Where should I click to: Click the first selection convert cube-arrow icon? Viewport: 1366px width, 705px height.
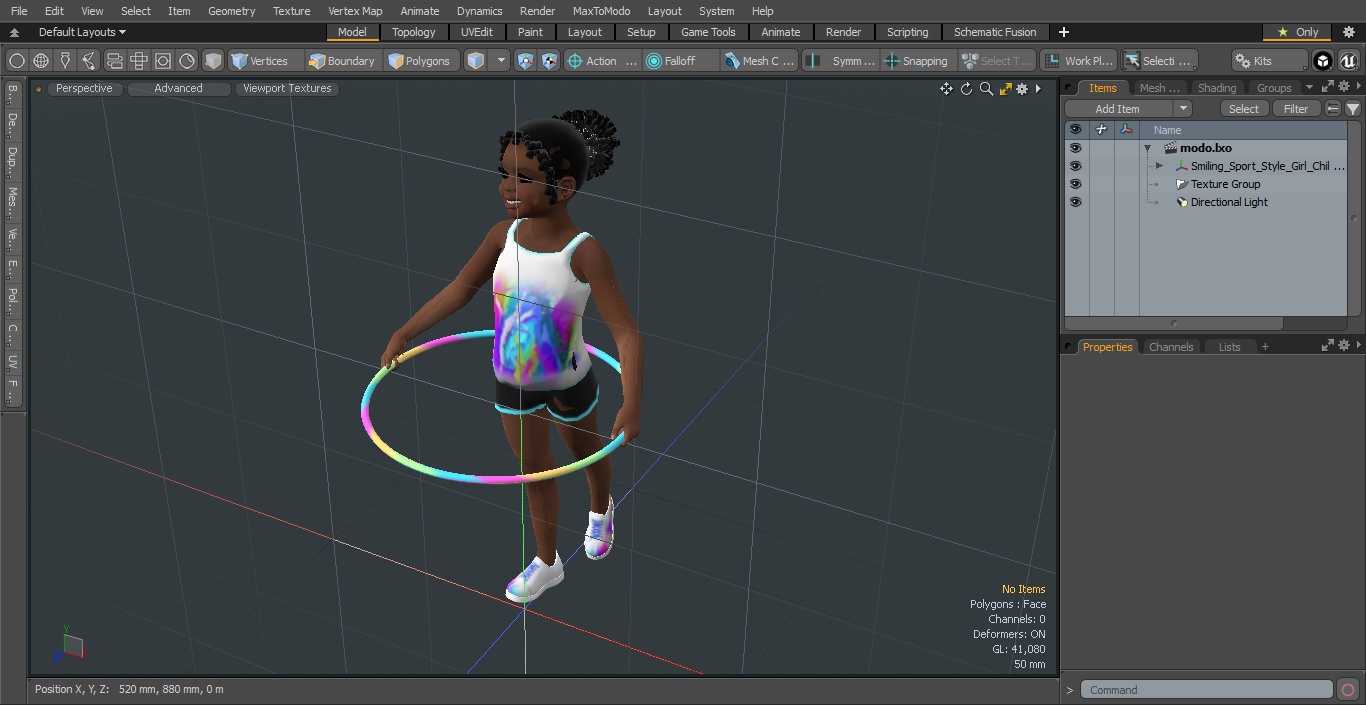tap(526, 61)
